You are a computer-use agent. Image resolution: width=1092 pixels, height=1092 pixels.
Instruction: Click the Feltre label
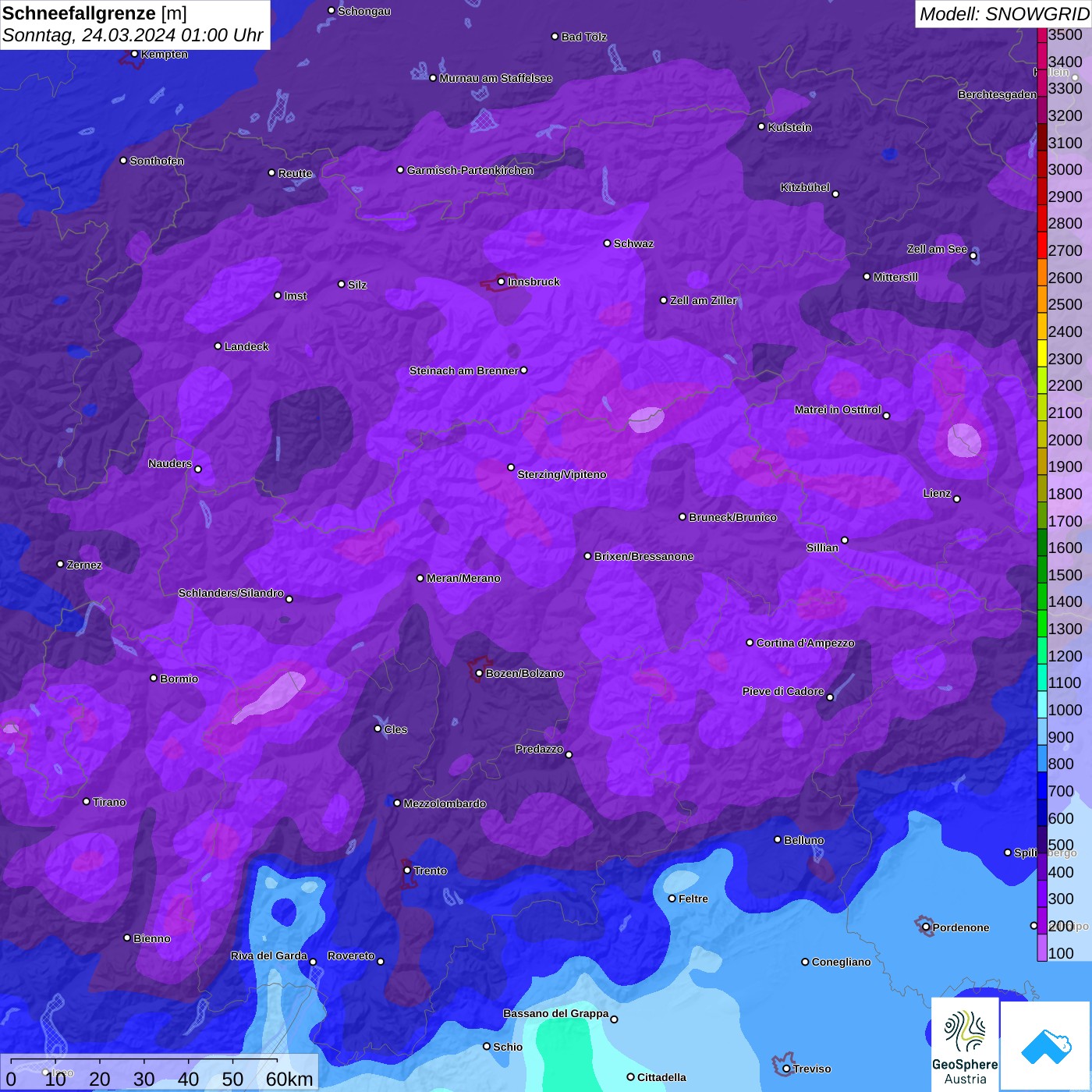point(693,899)
